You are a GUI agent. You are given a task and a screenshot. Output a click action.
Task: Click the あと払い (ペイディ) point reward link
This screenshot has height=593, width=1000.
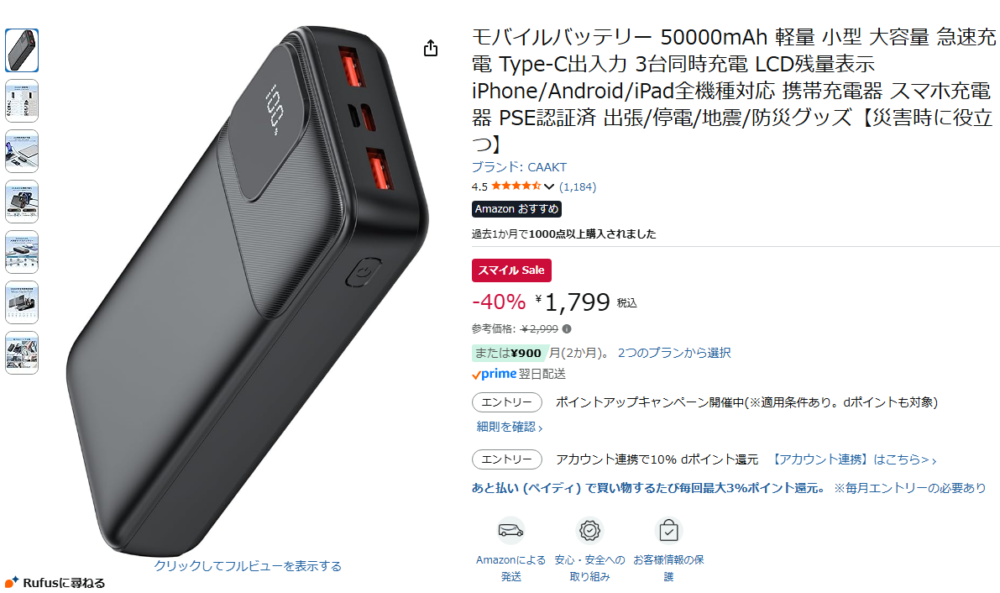649,488
